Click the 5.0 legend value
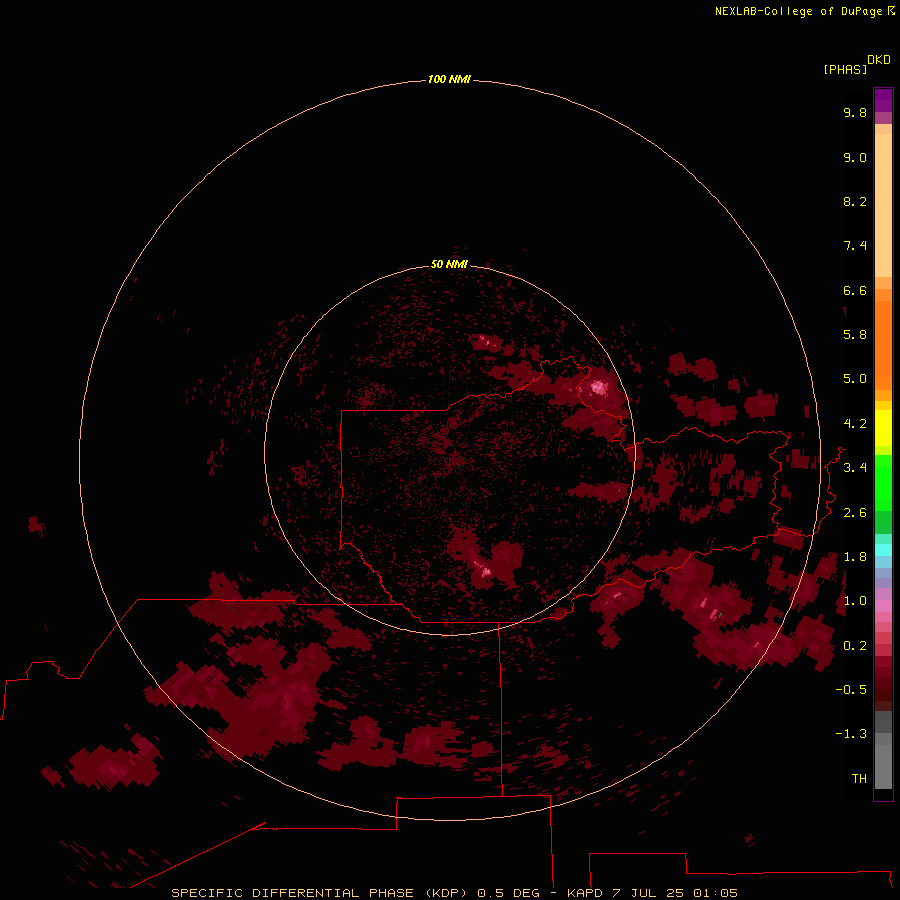 click(855, 379)
